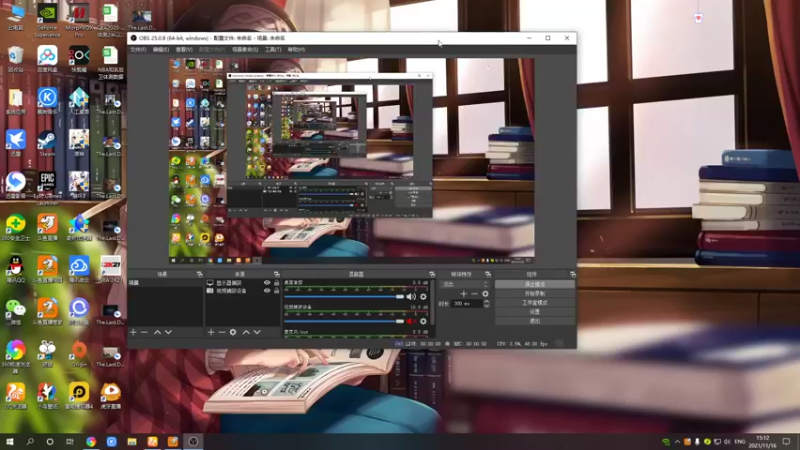Open desktop audio settings gear in mixer

tap(423, 296)
